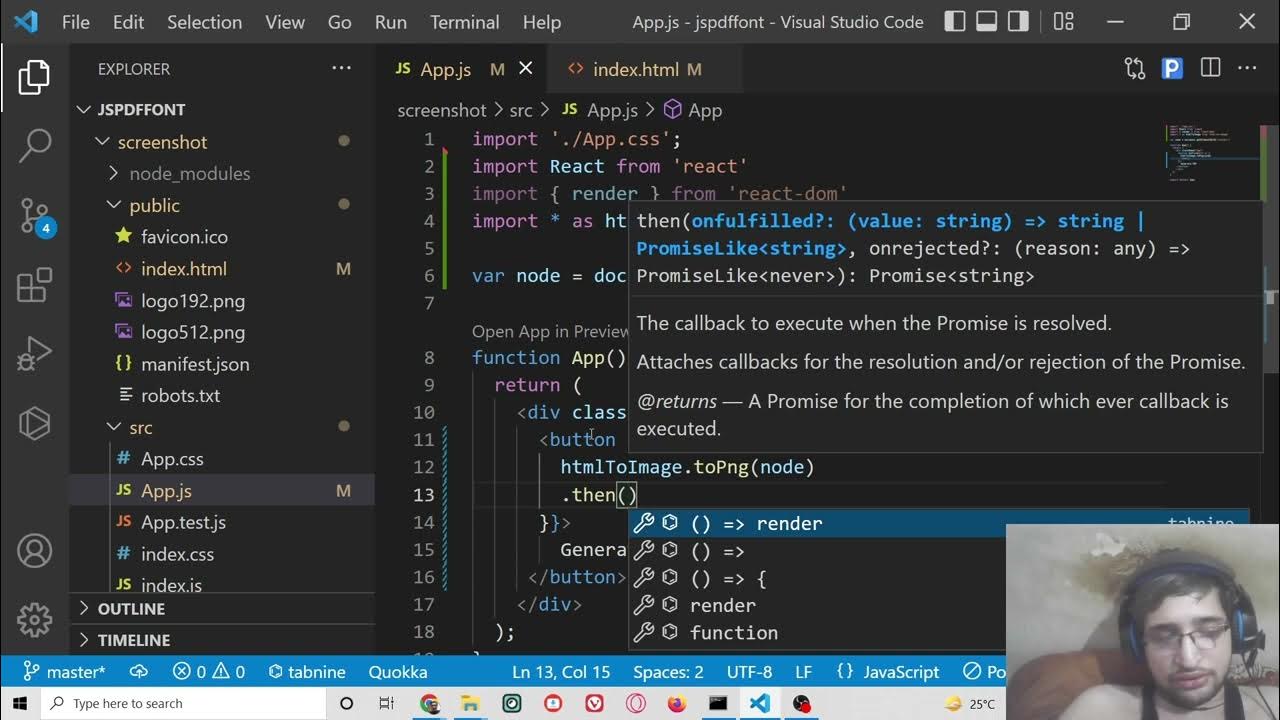The image size is (1280, 720).
Task: Open the Search view in activity bar
Action: click(35, 145)
